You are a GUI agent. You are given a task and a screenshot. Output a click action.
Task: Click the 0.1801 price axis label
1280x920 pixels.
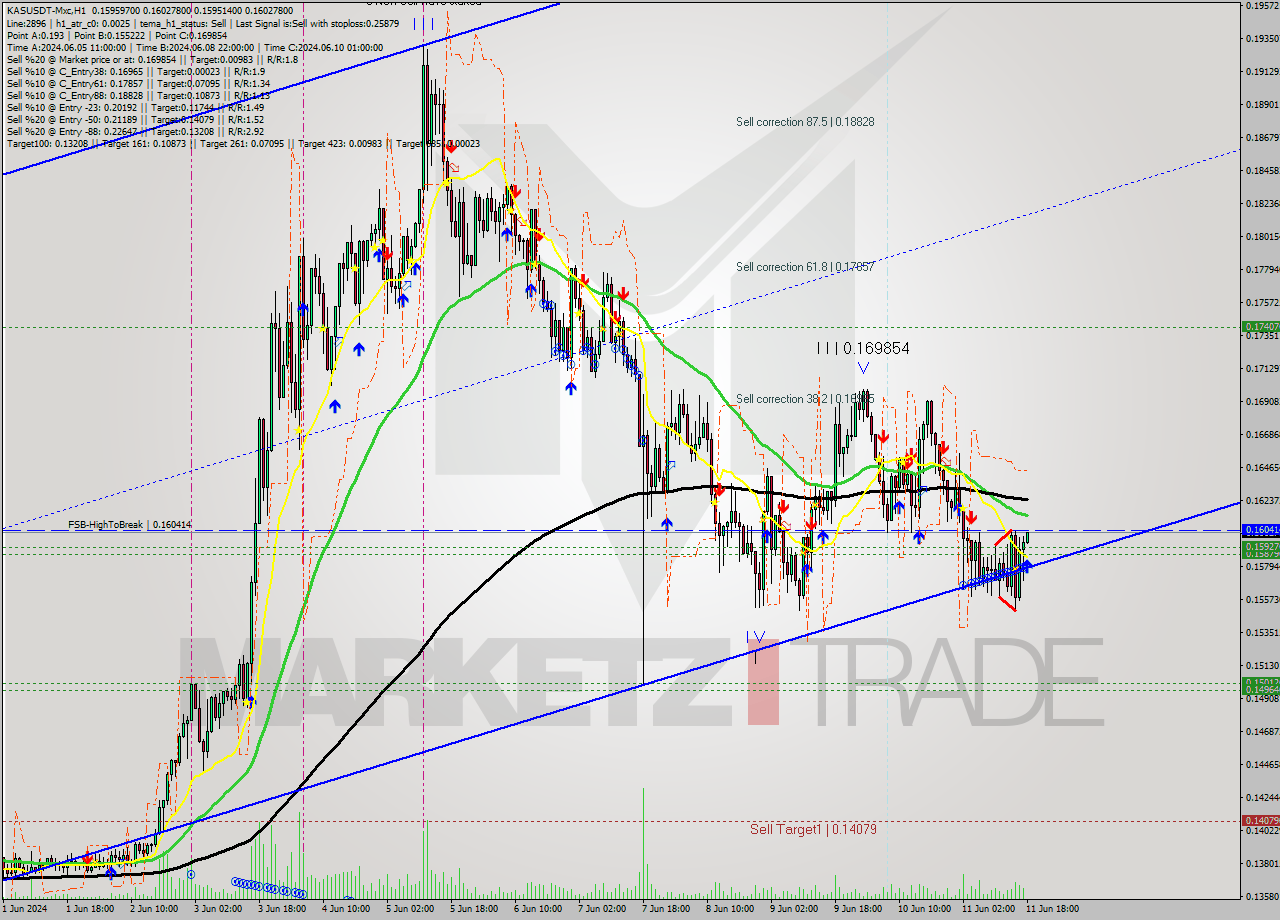(1263, 237)
